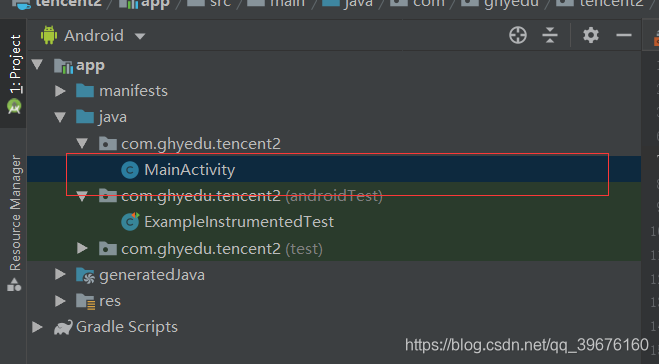The image size is (659, 364).
Task: Select the generatedJava label
Action: 152,275
